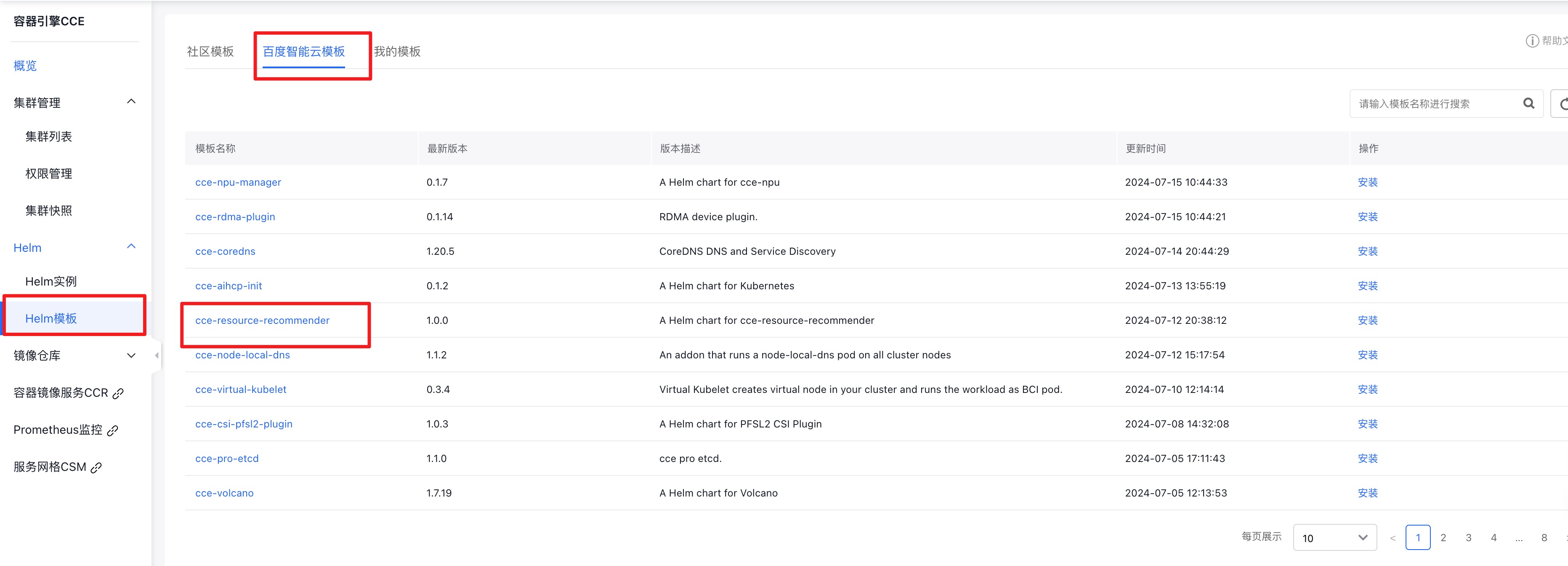Open the cce-volcano template
This screenshot has height=566, width=1568.
[x=224, y=493]
